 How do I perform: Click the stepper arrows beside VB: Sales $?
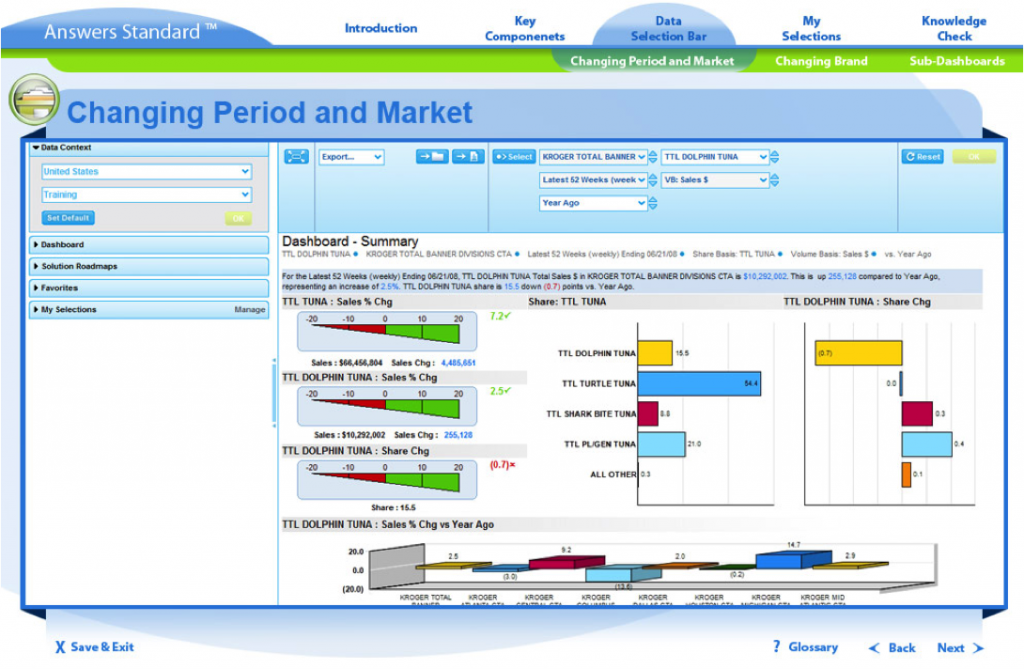[x=775, y=180]
